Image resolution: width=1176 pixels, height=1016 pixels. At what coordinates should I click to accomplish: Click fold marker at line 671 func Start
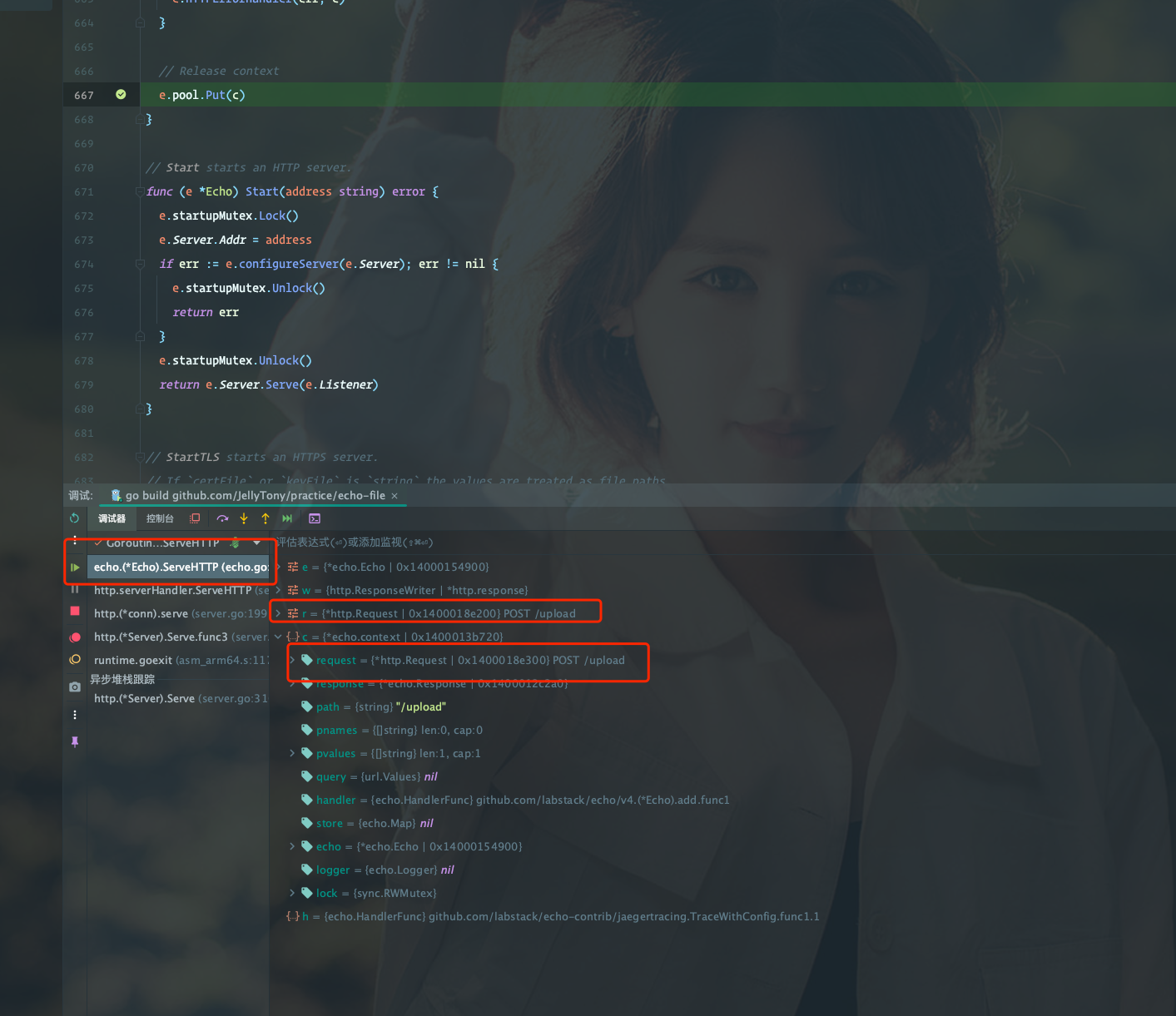coord(140,191)
